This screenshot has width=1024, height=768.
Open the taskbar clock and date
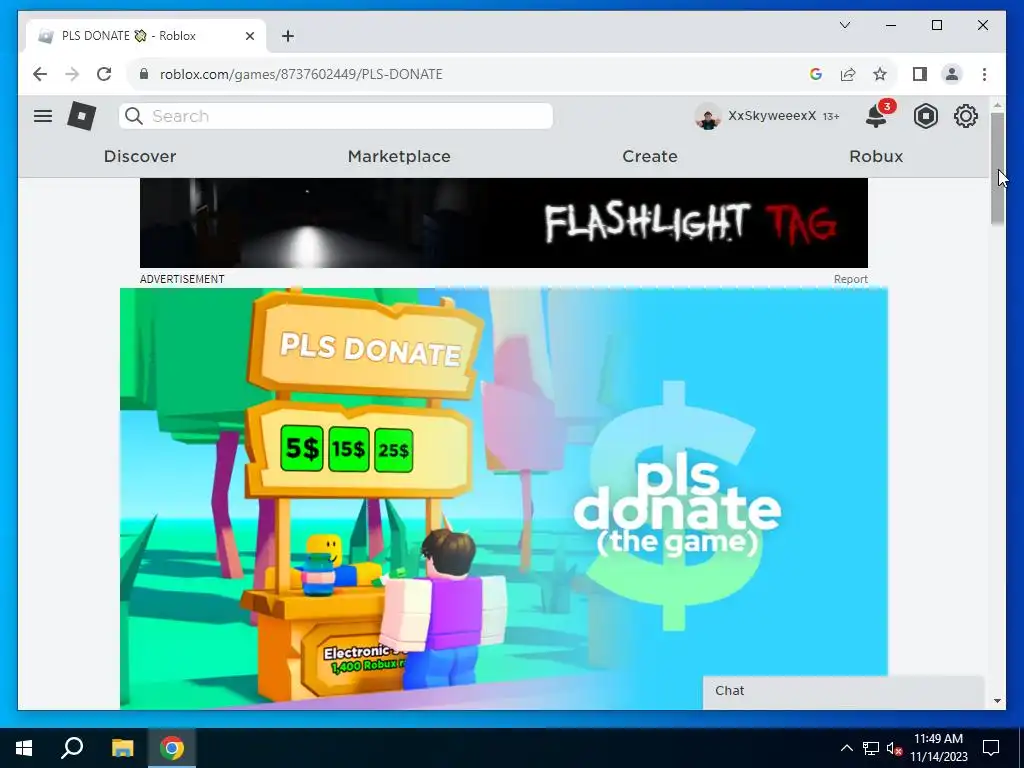click(x=938, y=748)
